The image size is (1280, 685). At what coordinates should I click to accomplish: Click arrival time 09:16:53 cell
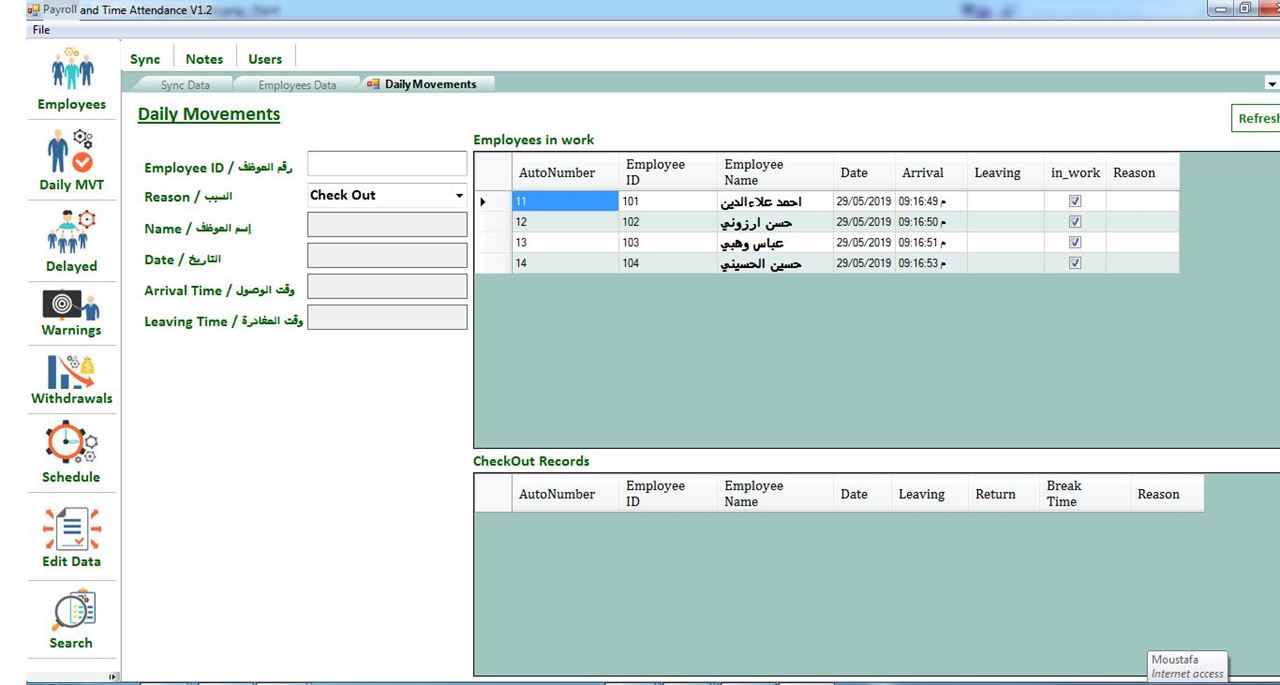click(x=930, y=263)
